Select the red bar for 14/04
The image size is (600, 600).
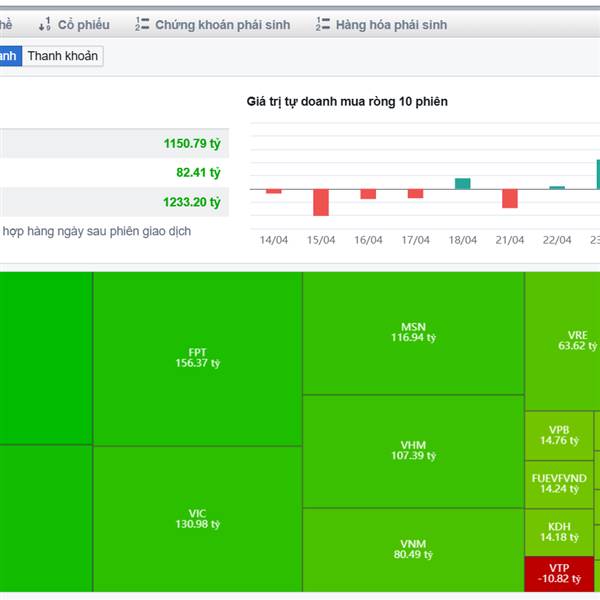tap(274, 191)
